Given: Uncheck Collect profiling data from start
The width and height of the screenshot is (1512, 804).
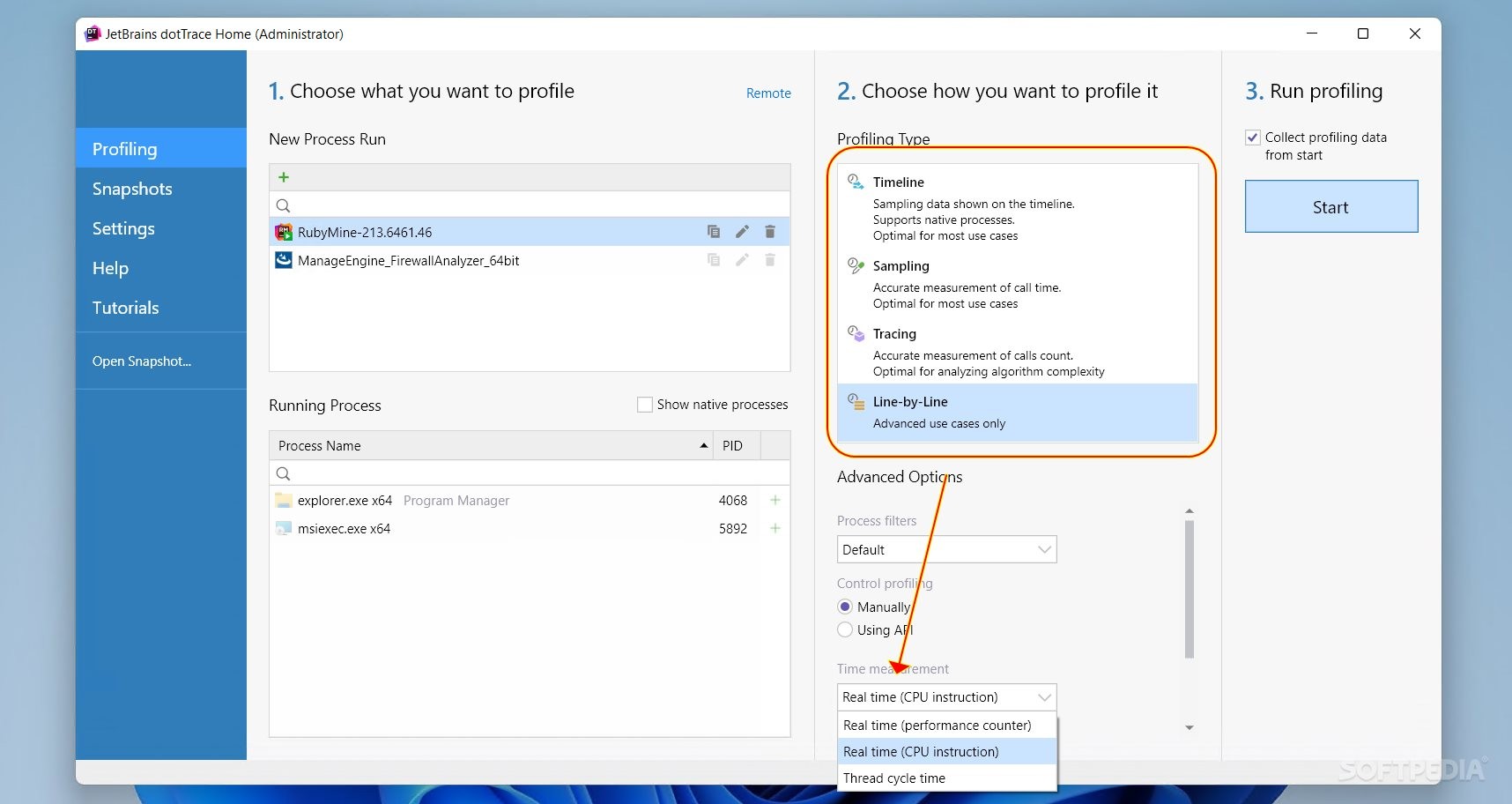Looking at the screenshot, I should pos(1253,138).
